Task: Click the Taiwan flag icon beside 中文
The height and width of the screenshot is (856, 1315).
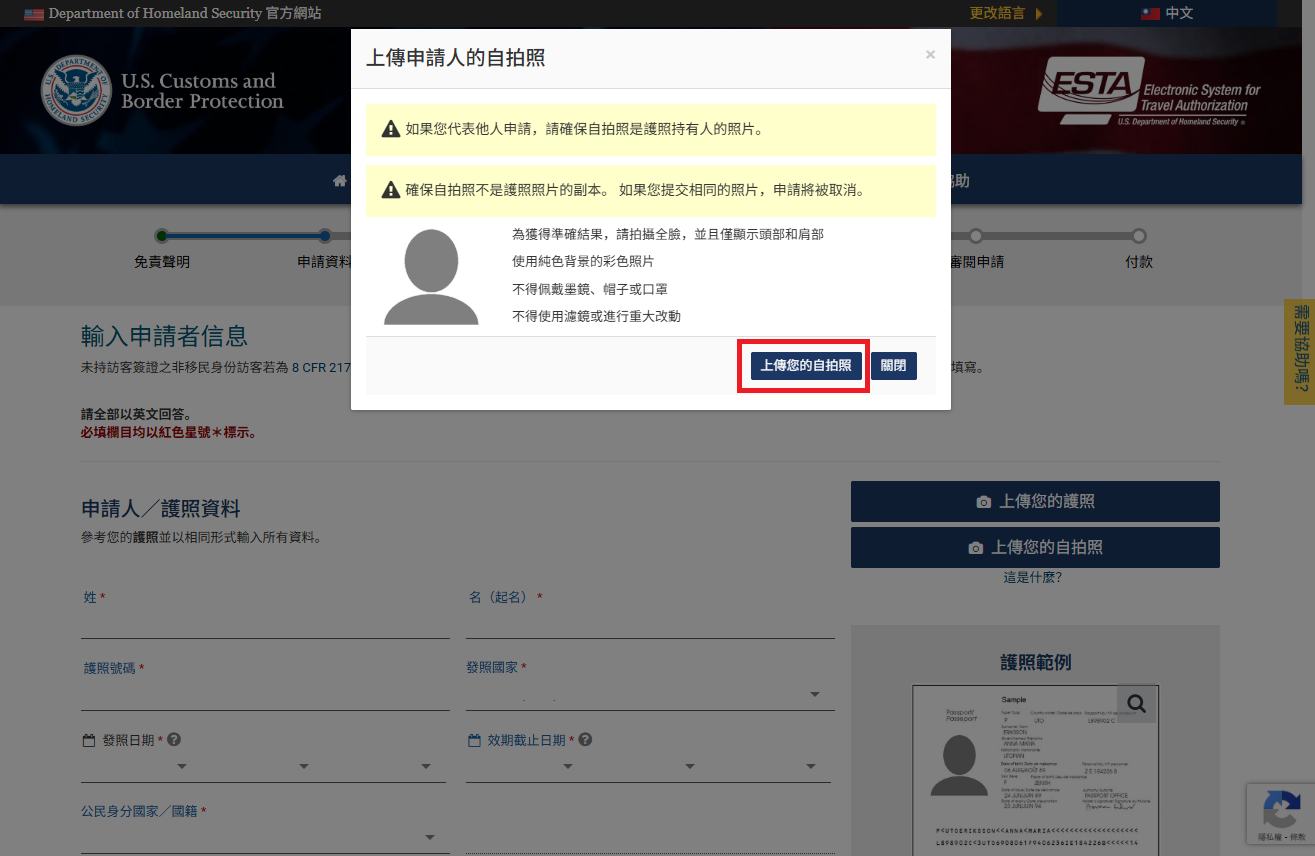Action: click(1152, 15)
